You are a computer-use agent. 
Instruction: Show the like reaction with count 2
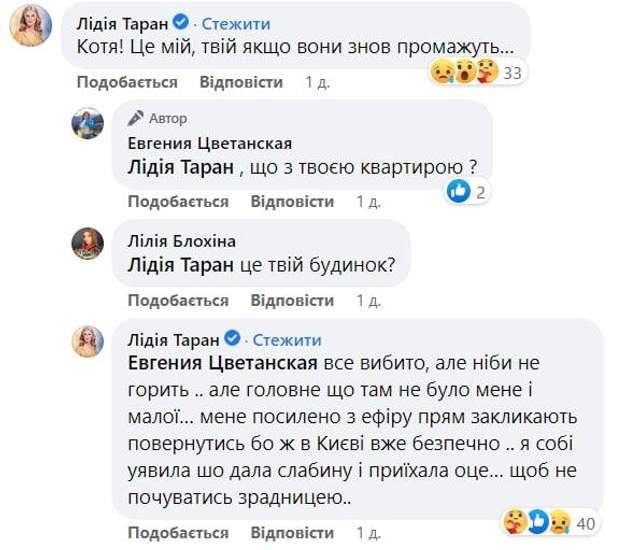(466, 190)
